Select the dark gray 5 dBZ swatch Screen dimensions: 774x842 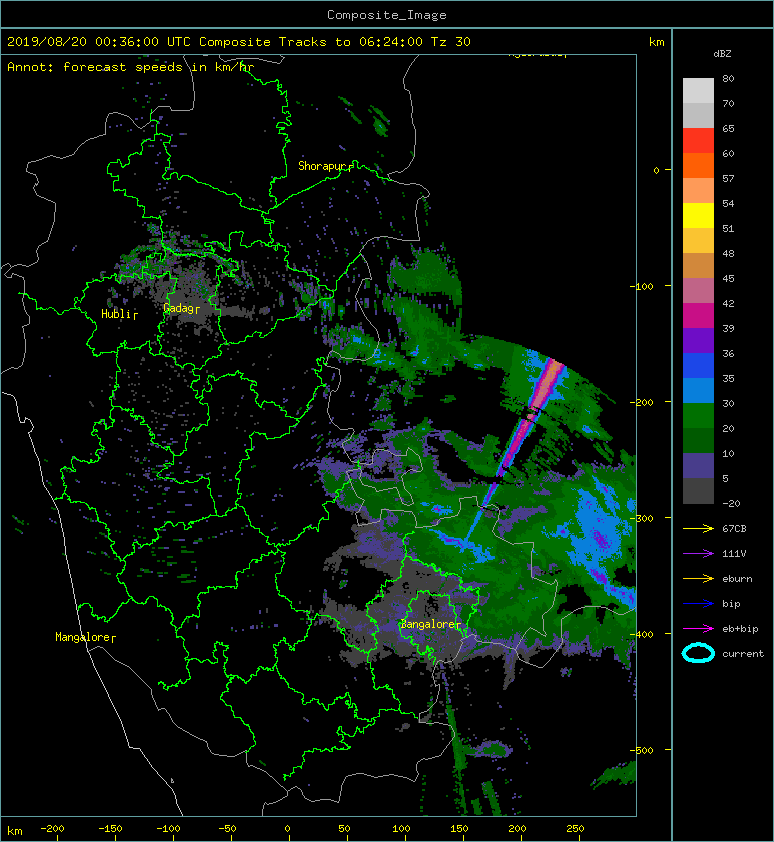698,490
